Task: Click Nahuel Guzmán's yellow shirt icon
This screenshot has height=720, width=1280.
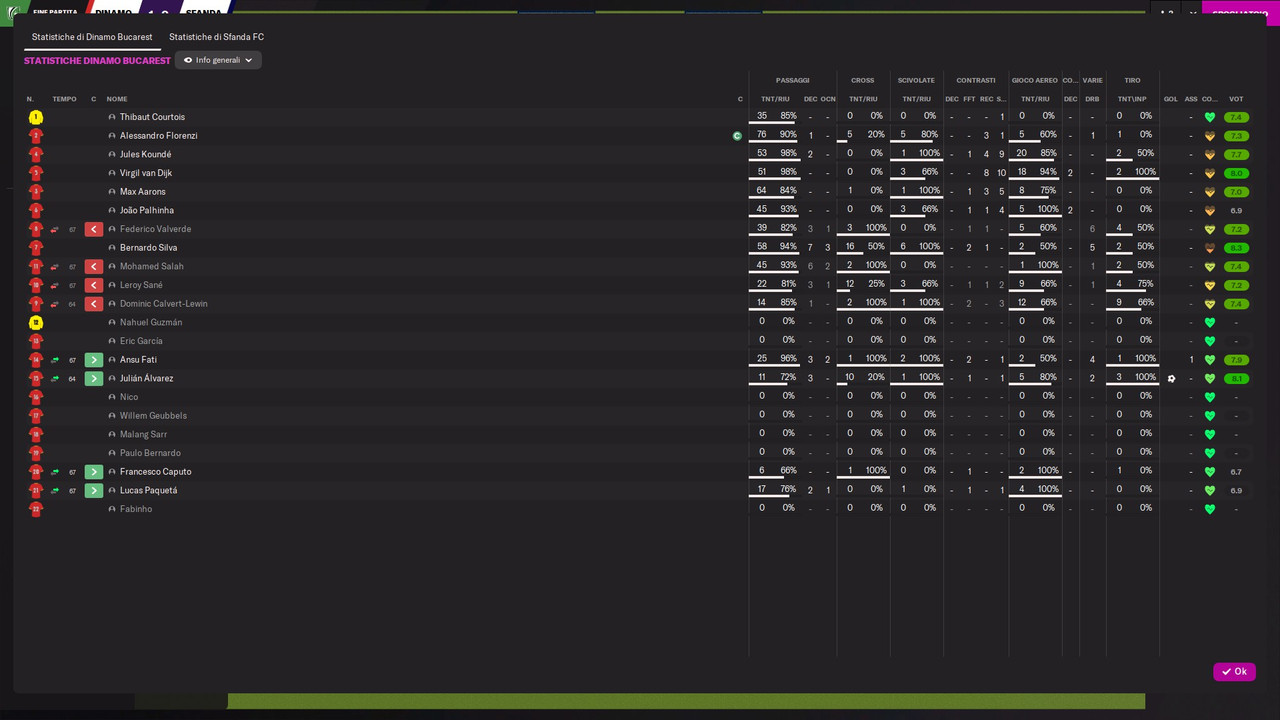Action: click(36, 323)
